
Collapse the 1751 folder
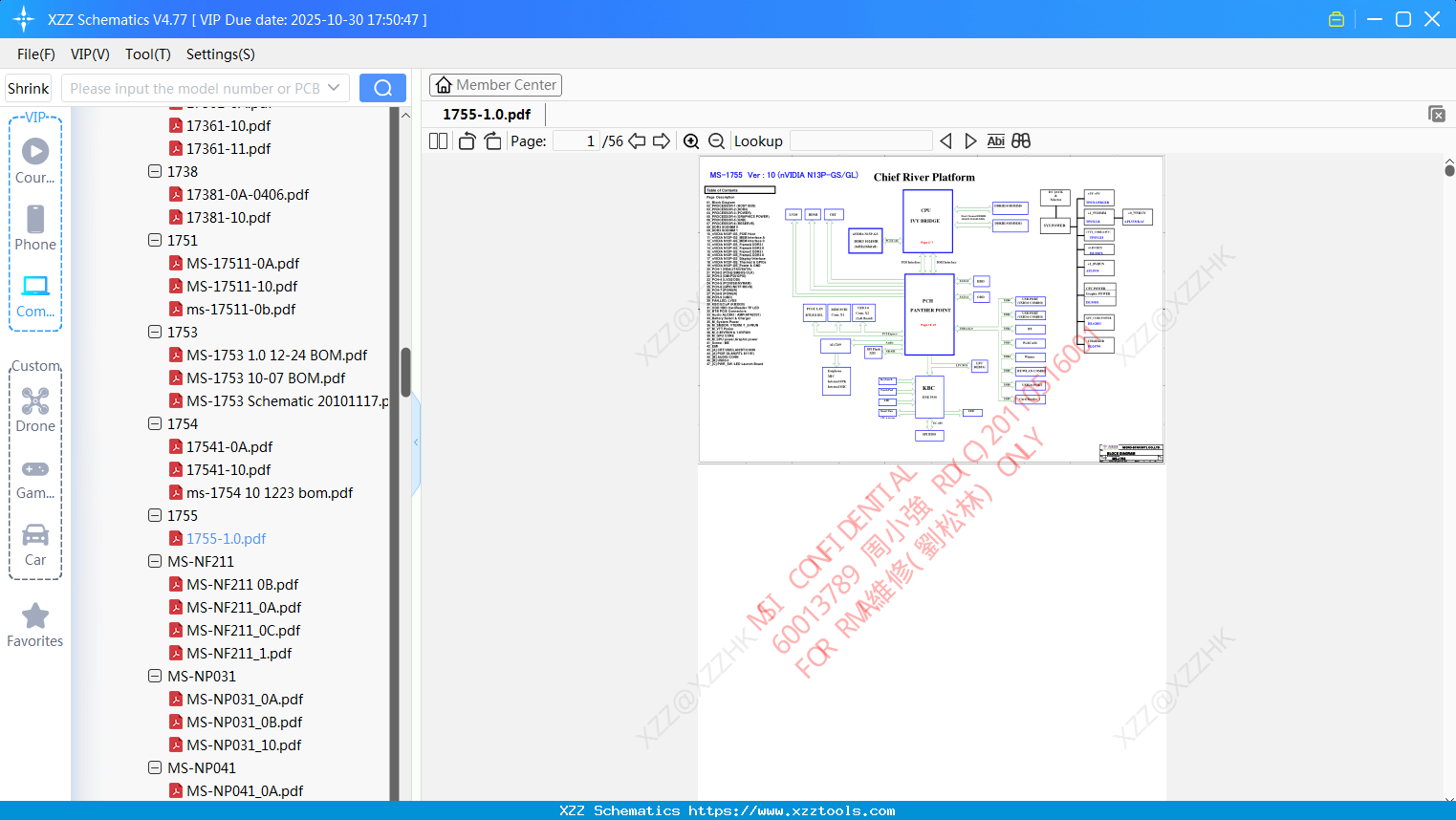point(155,240)
